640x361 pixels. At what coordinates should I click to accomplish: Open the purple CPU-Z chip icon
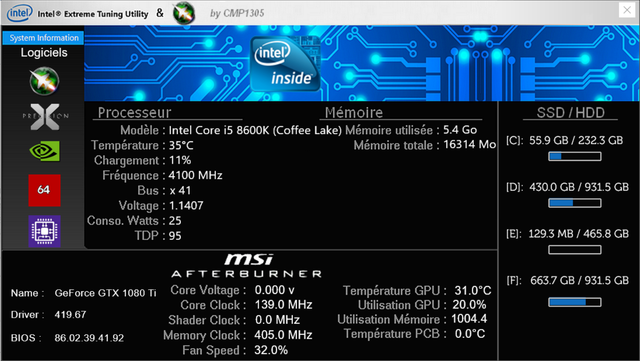(x=44, y=231)
